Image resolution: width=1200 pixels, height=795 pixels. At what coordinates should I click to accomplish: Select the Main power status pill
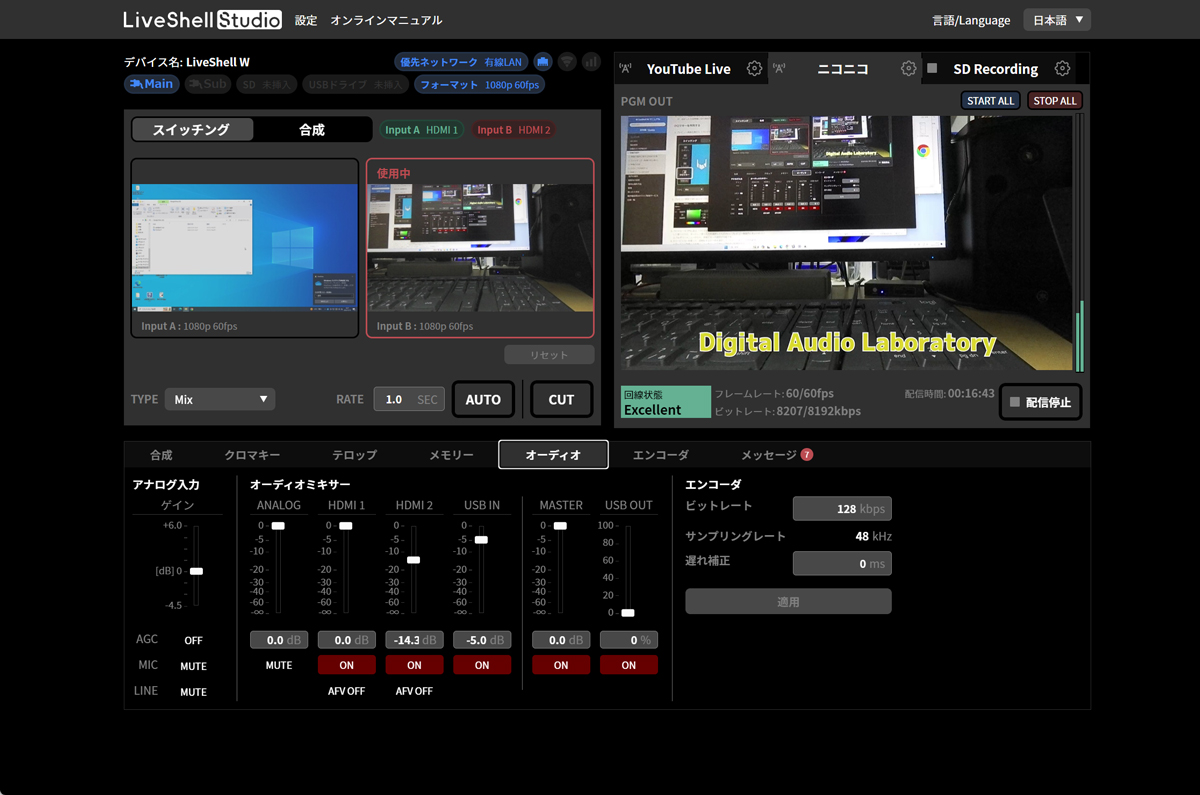(151, 84)
